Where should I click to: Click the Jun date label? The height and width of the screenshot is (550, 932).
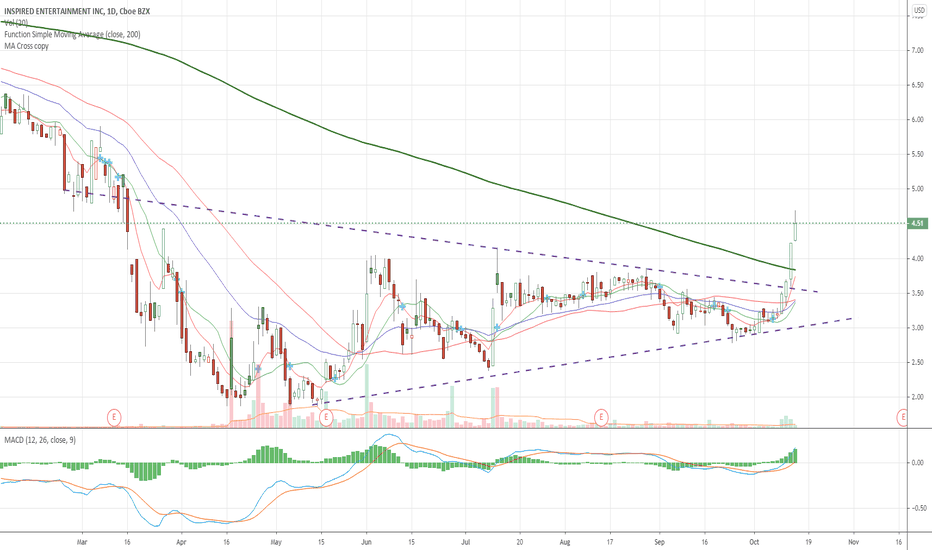pos(366,542)
